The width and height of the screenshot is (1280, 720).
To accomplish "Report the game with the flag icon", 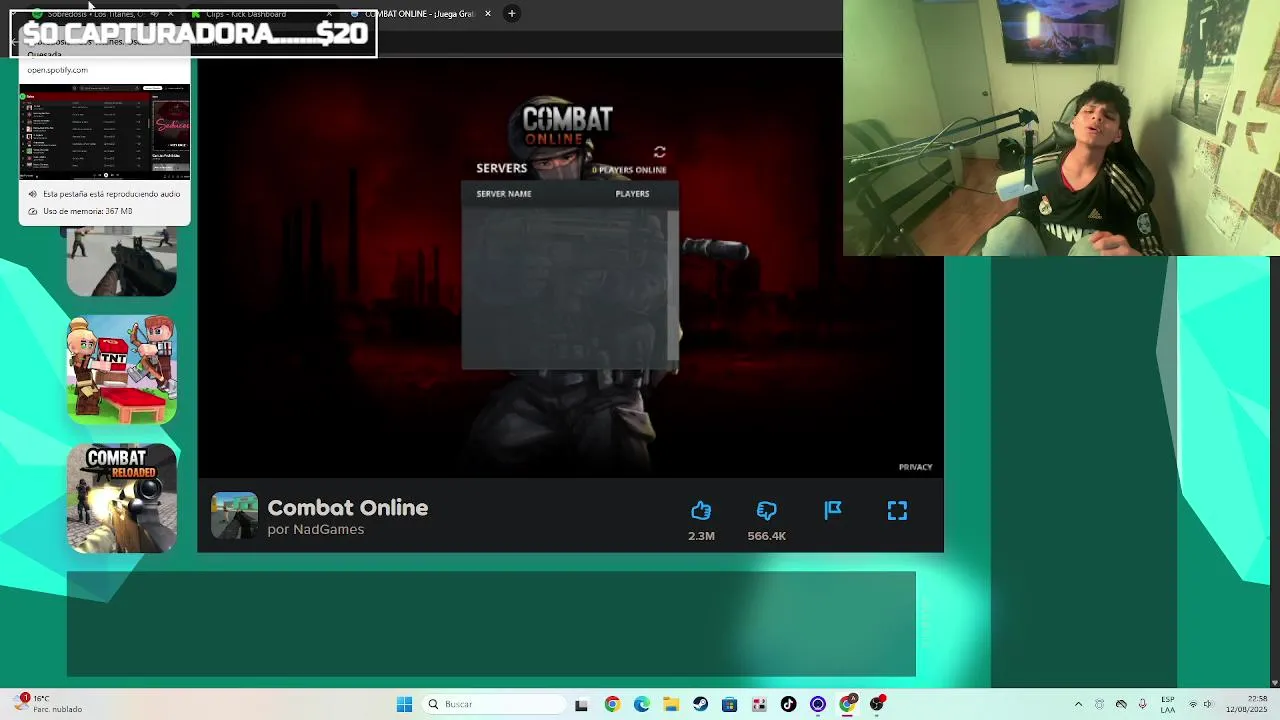I will pyautogui.click(x=832, y=511).
